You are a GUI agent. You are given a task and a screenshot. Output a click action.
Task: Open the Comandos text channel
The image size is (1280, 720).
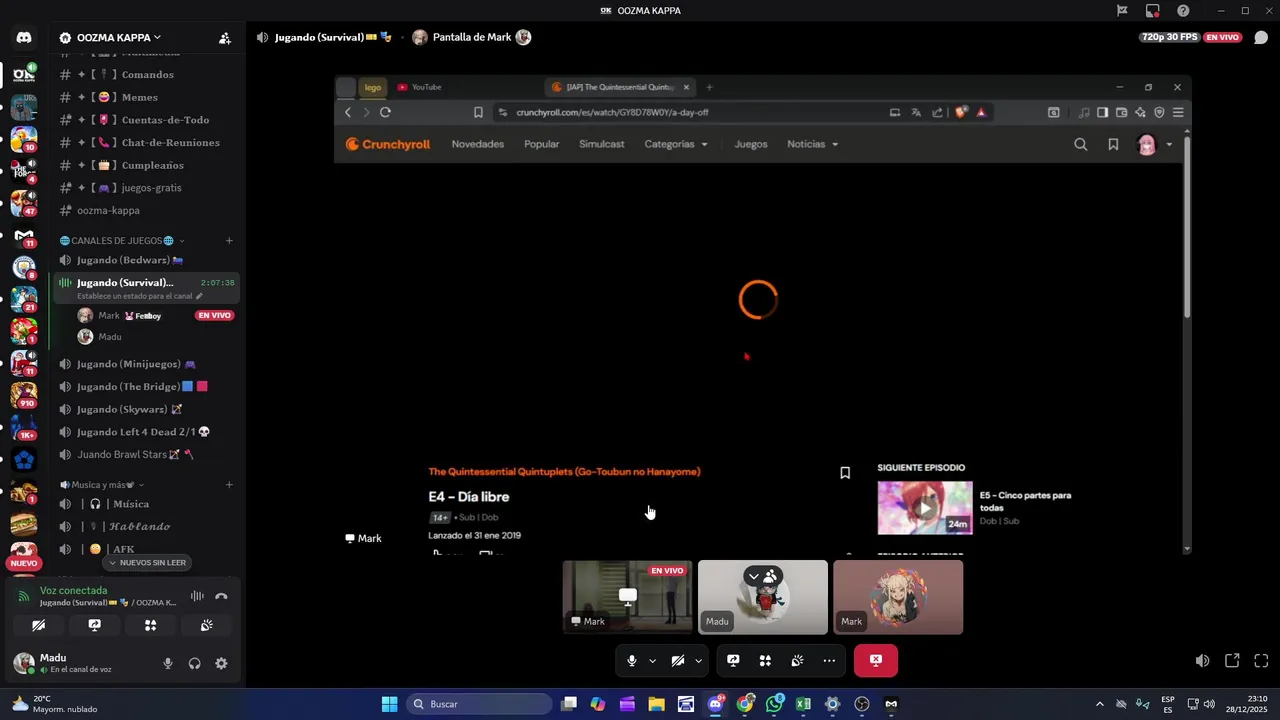[147, 75]
